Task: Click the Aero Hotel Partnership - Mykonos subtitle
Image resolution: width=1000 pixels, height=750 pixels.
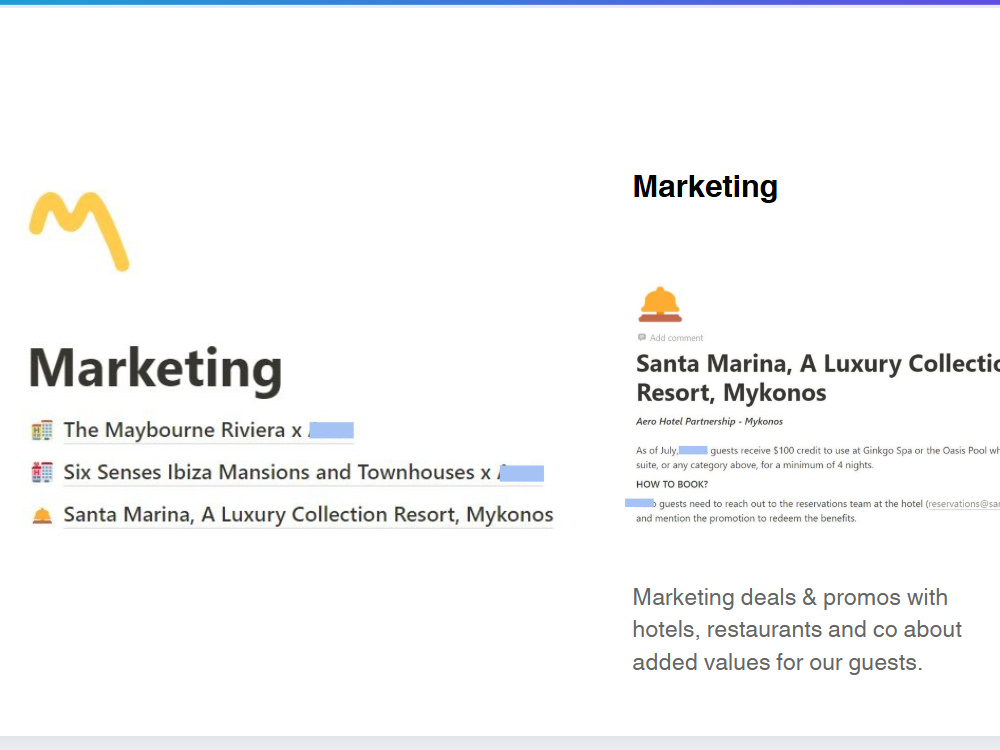Action: pos(709,422)
